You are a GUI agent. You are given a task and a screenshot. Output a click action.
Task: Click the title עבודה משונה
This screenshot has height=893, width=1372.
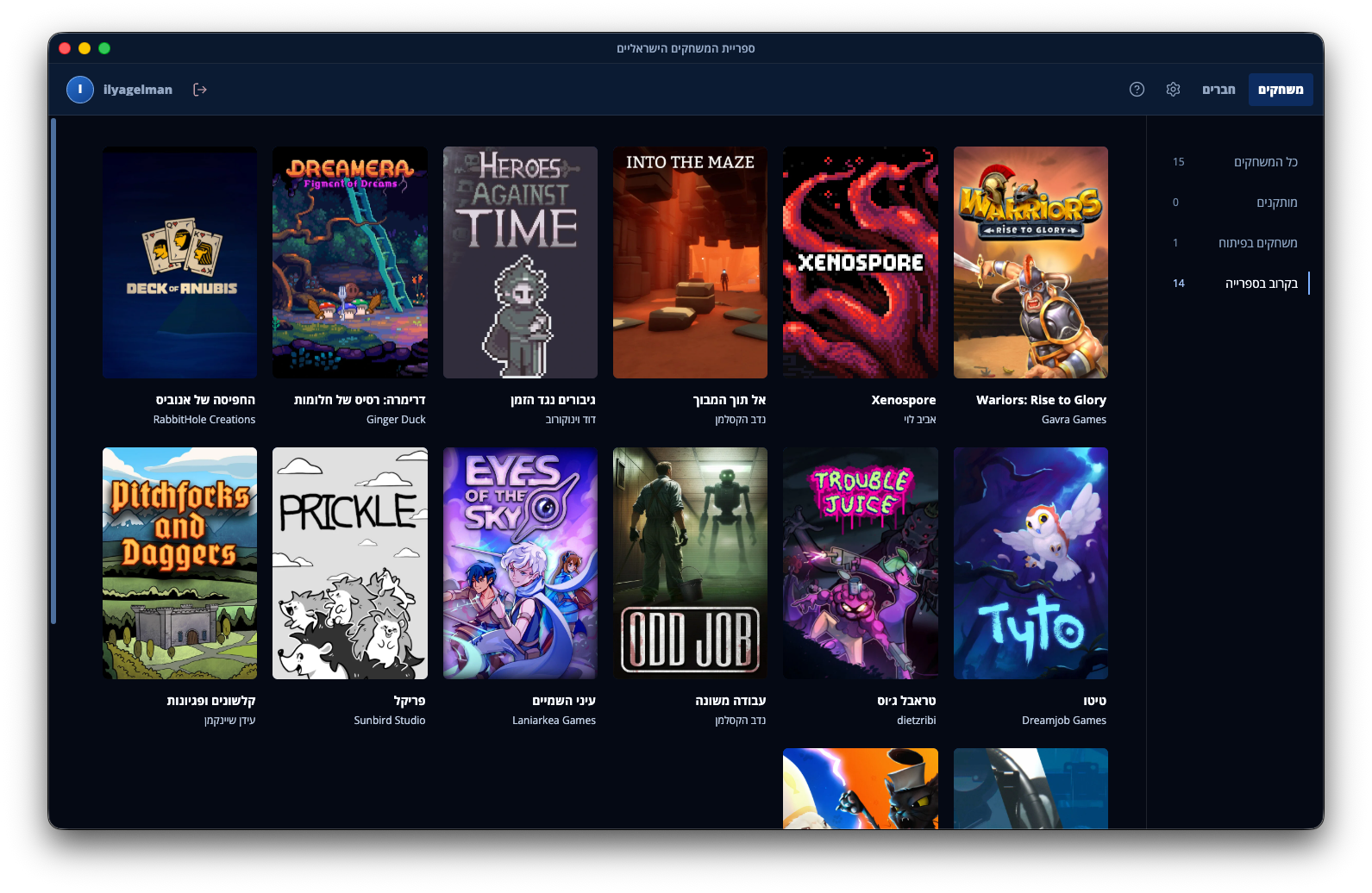730,701
